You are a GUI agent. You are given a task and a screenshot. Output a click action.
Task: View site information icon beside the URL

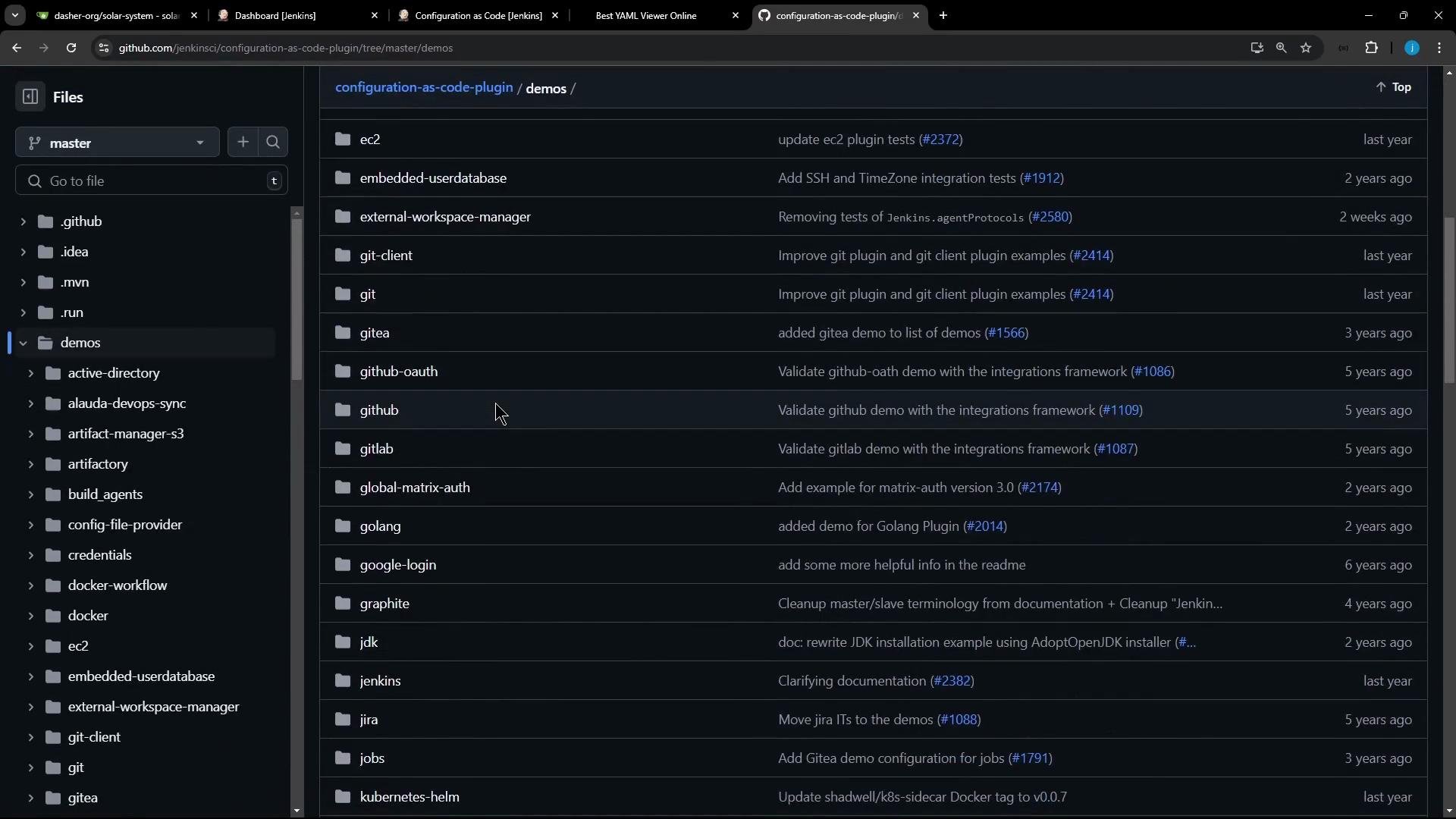point(104,48)
